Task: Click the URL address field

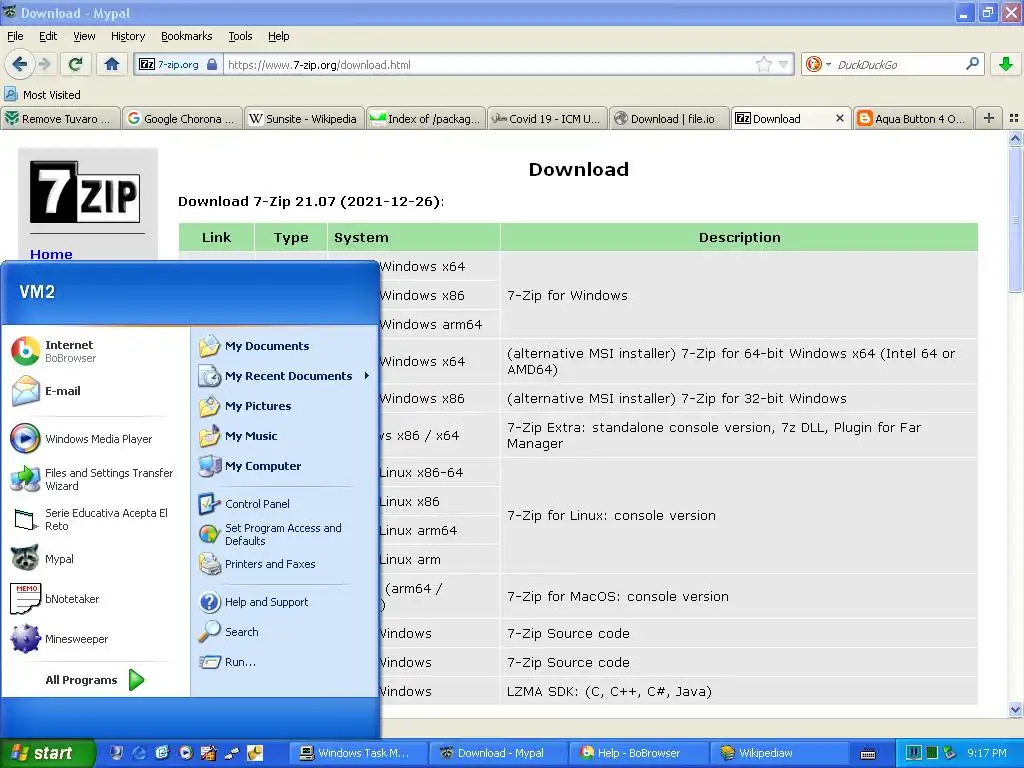Action: (488, 64)
